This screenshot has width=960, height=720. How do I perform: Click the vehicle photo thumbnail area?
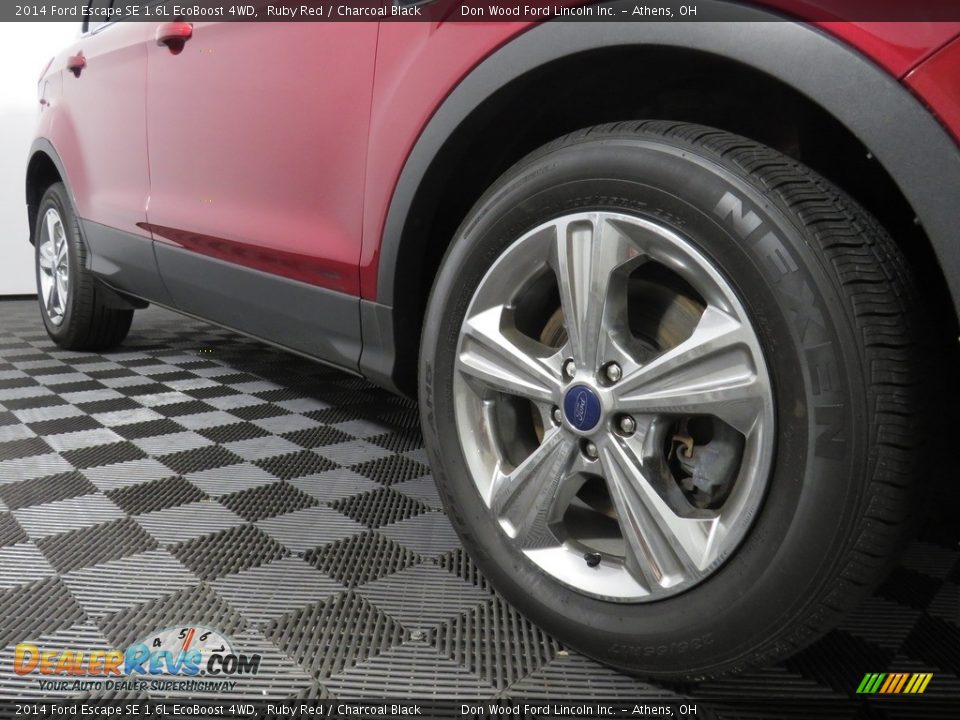click(x=480, y=360)
